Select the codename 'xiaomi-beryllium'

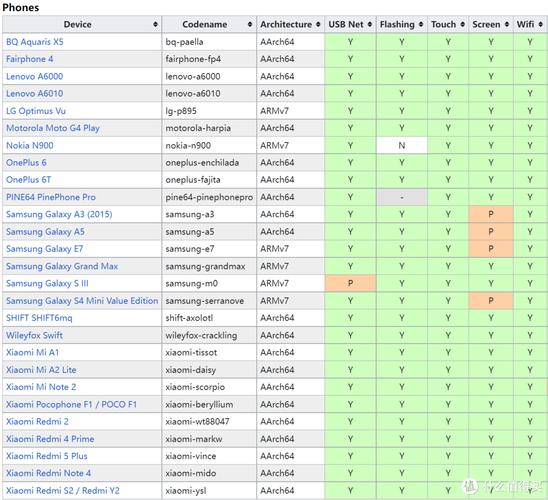[x=199, y=404]
